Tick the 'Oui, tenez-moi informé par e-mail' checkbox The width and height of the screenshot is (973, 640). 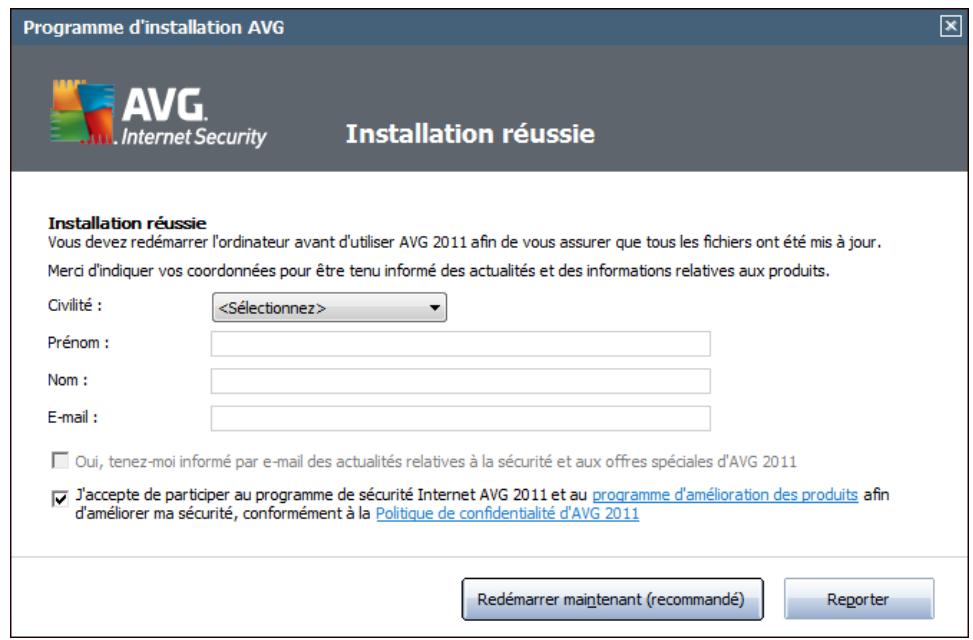point(60,461)
